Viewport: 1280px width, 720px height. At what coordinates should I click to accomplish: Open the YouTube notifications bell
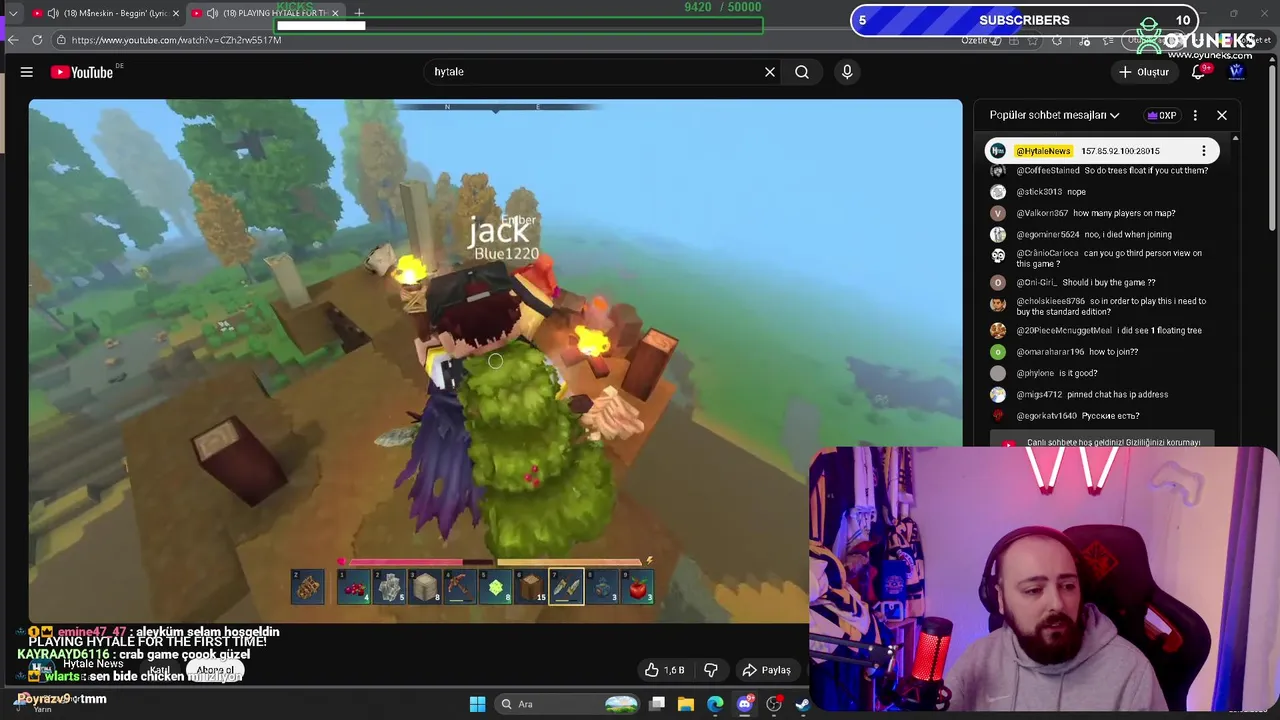click(x=1198, y=72)
